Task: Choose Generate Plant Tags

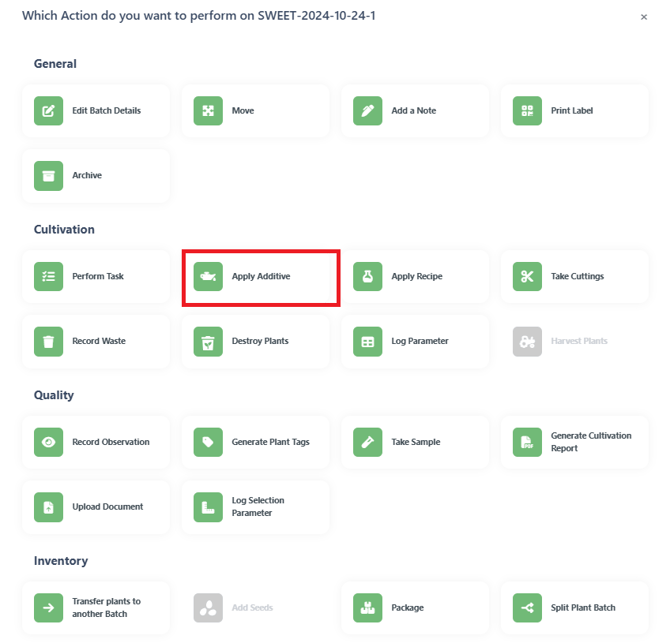Action: pyautogui.click(x=256, y=442)
